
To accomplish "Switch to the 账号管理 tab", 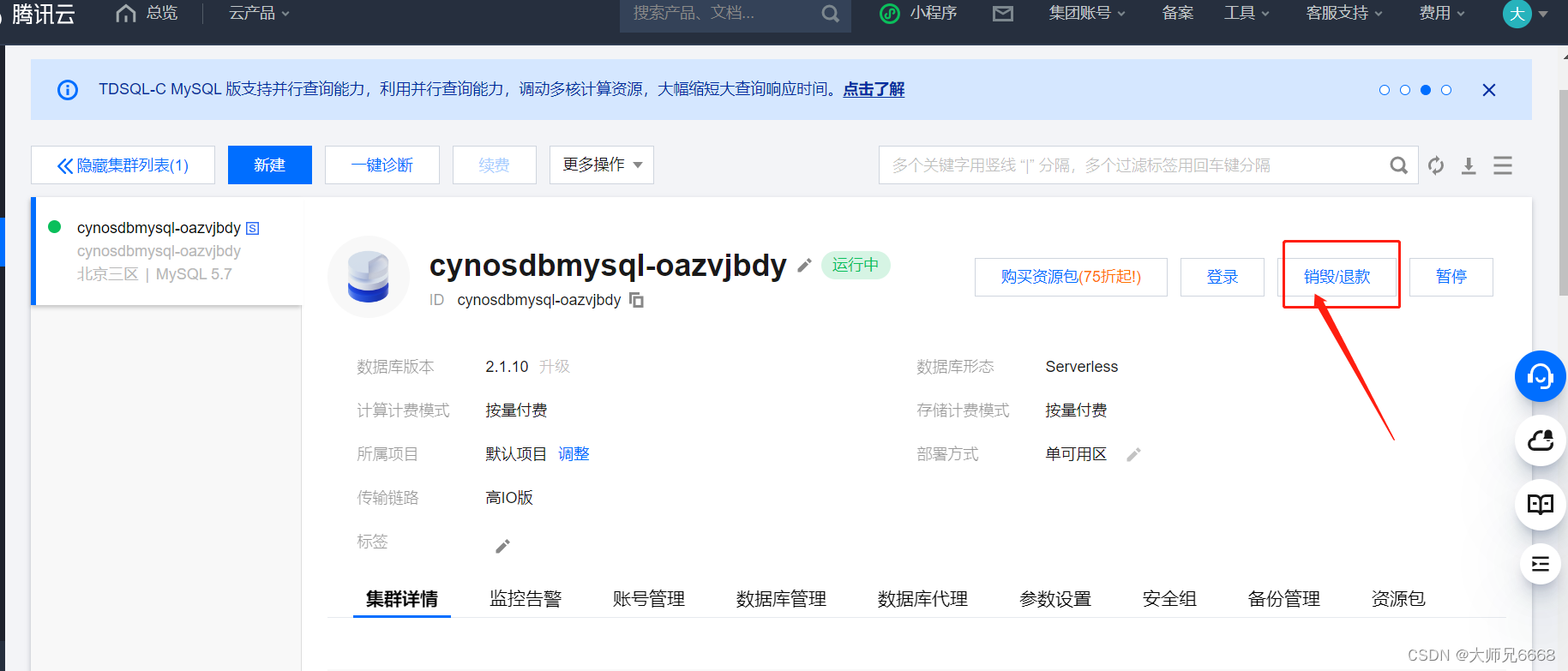I will (x=649, y=599).
